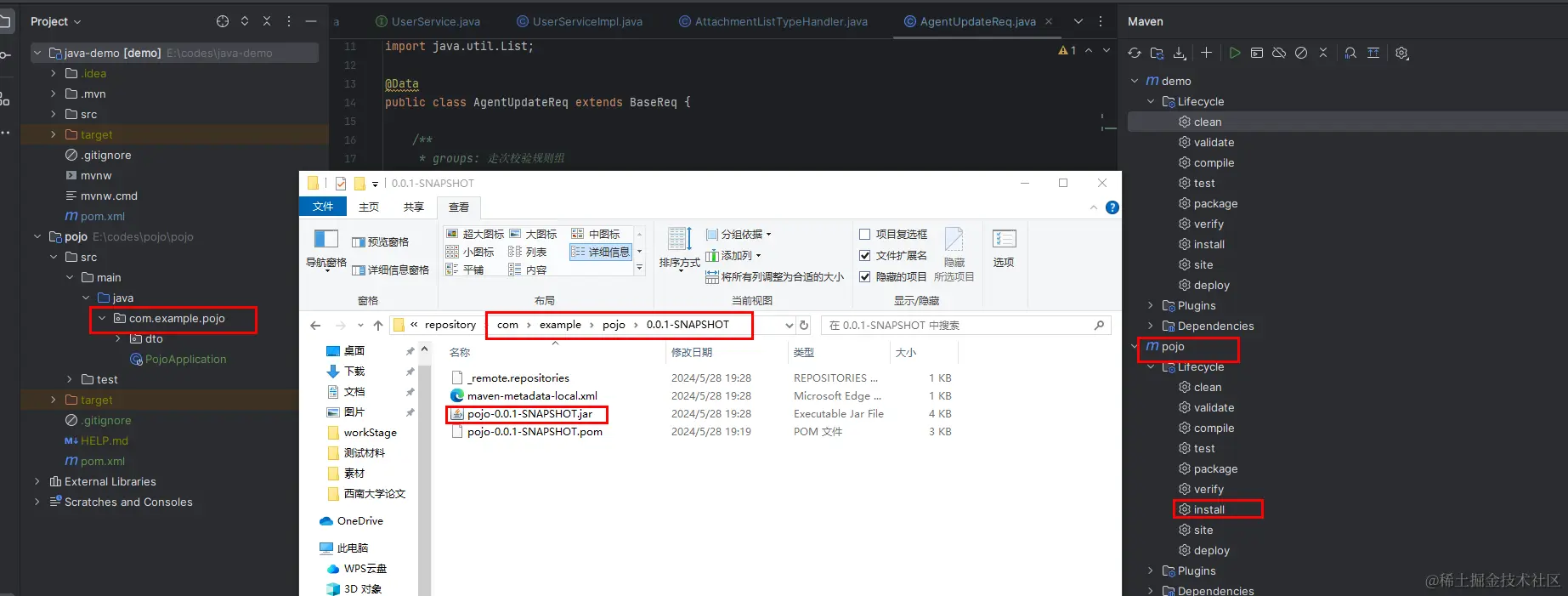Click the double up-arrow icon in Maven toolbar
The image size is (1568, 596).
click(x=1373, y=53)
